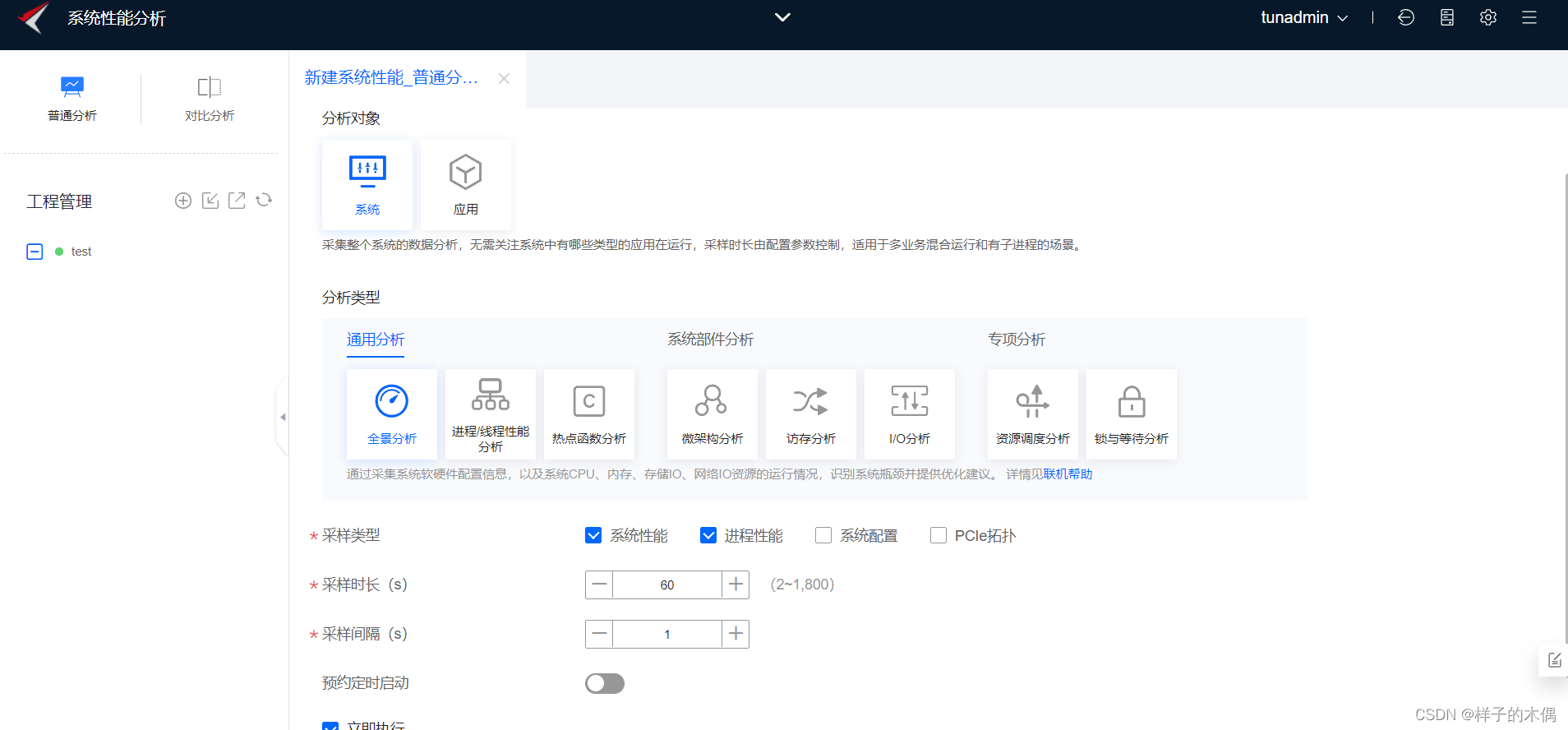Click the 采样间隔 value field showing 1
The height and width of the screenshot is (730, 1568).
click(667, 634)
